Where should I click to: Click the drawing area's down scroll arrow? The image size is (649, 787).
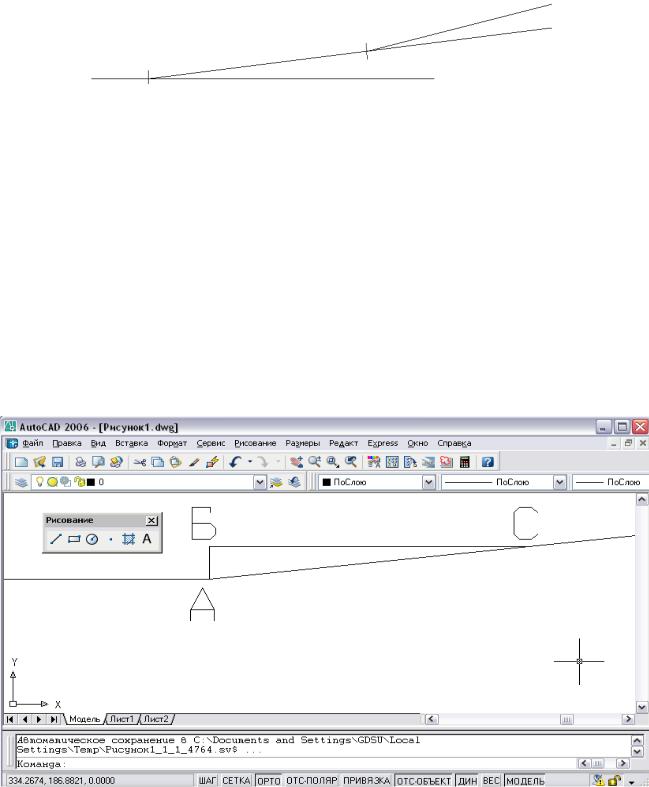tap(642, 707)
